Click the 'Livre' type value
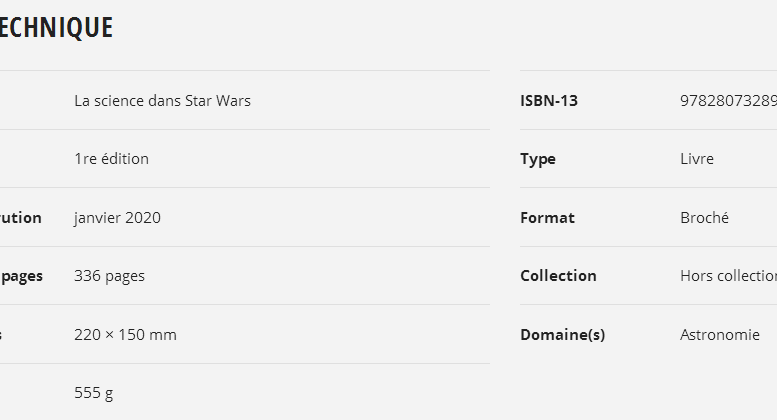 point(696,159)
